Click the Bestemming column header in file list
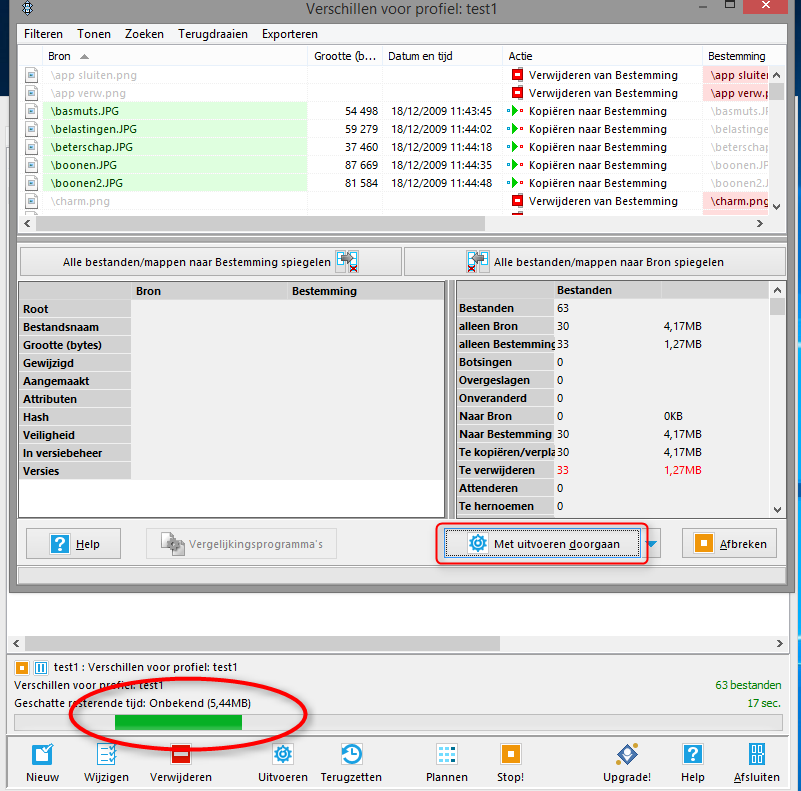The width and height of the screenshot is (801, 791). [x=736, y=56]
